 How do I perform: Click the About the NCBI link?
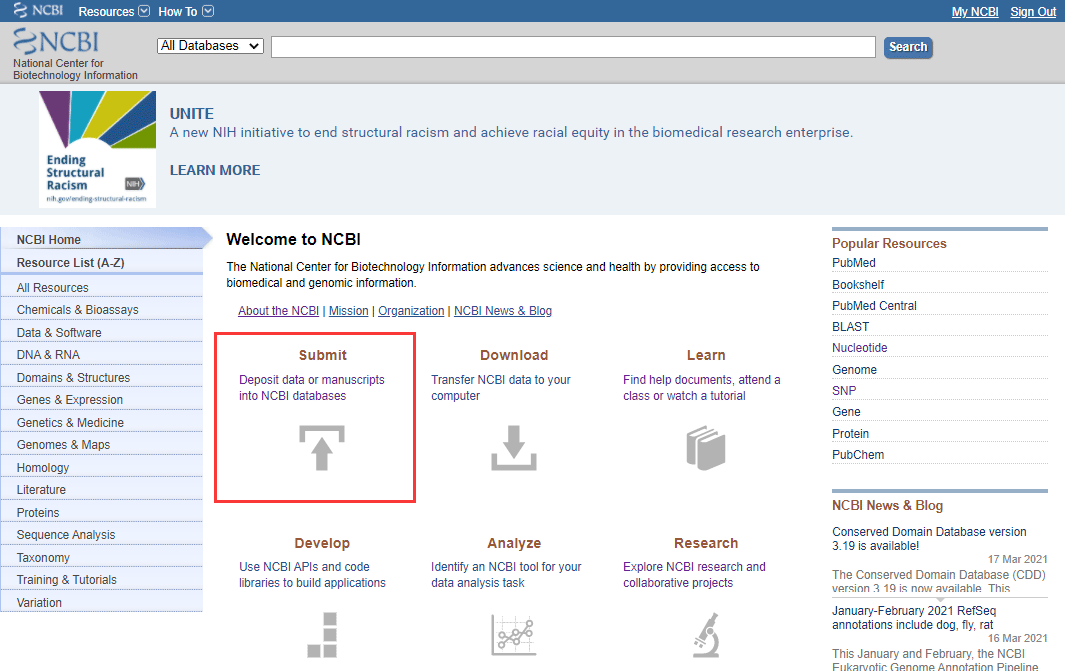(278, 310)
